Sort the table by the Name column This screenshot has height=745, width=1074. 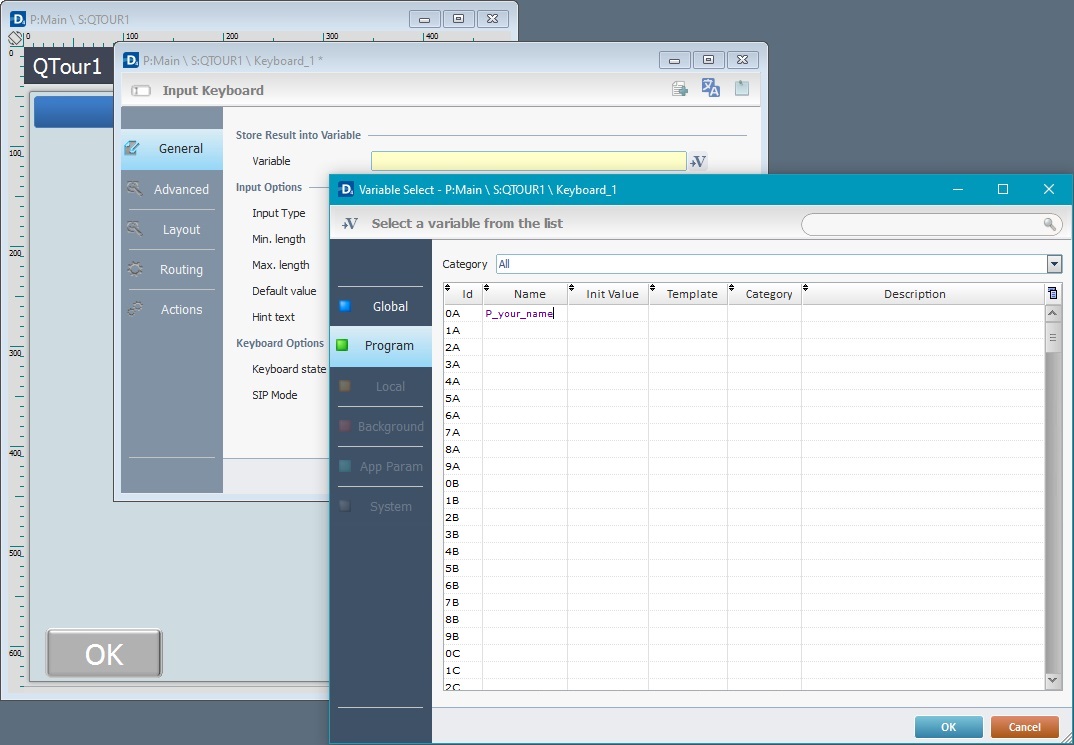click(529, 294)
